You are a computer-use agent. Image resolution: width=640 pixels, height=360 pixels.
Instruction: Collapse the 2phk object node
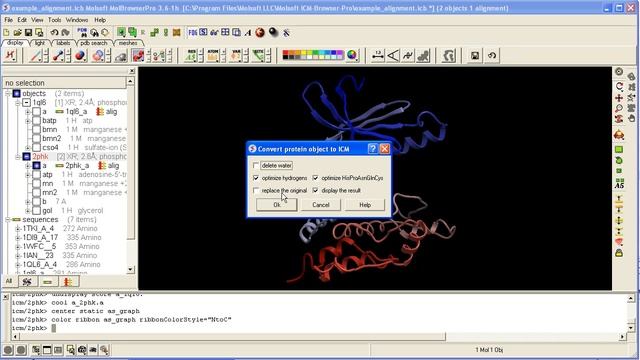pyautogui.click(x=18, y=156)
